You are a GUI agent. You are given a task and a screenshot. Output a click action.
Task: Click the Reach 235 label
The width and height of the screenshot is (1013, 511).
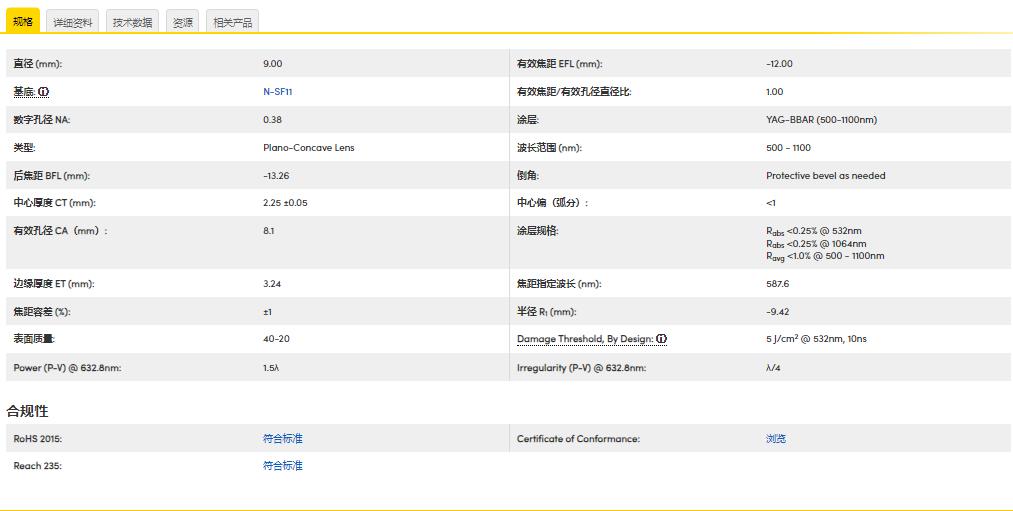click(x=37, y=466)
